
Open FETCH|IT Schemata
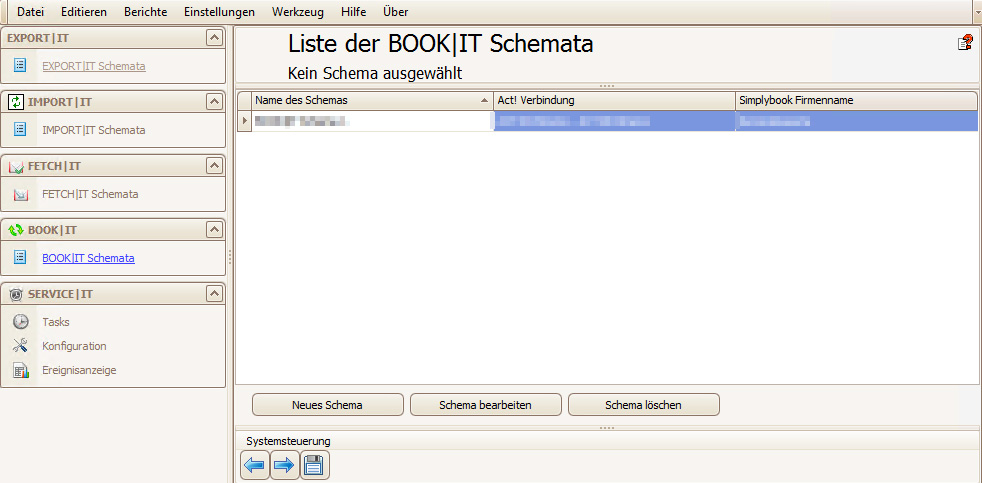tap(90, 194)
